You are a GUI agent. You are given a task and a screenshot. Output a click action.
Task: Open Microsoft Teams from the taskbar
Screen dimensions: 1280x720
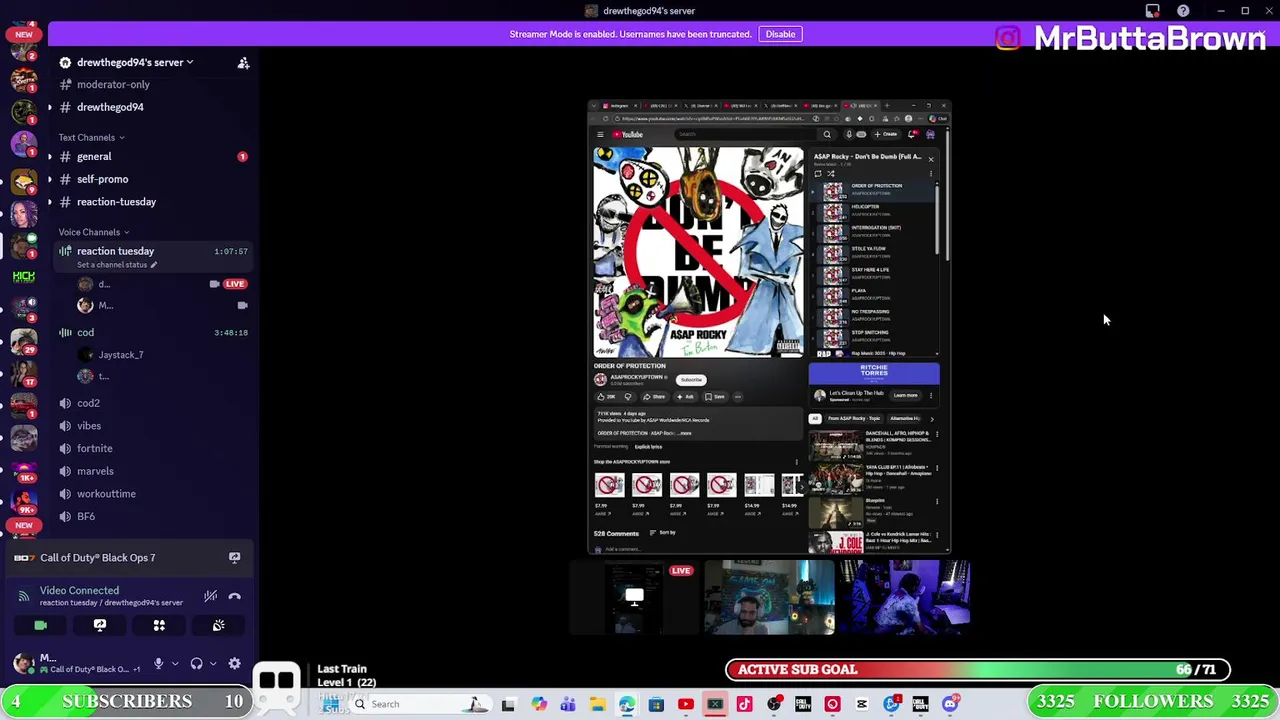coord(568,704)
